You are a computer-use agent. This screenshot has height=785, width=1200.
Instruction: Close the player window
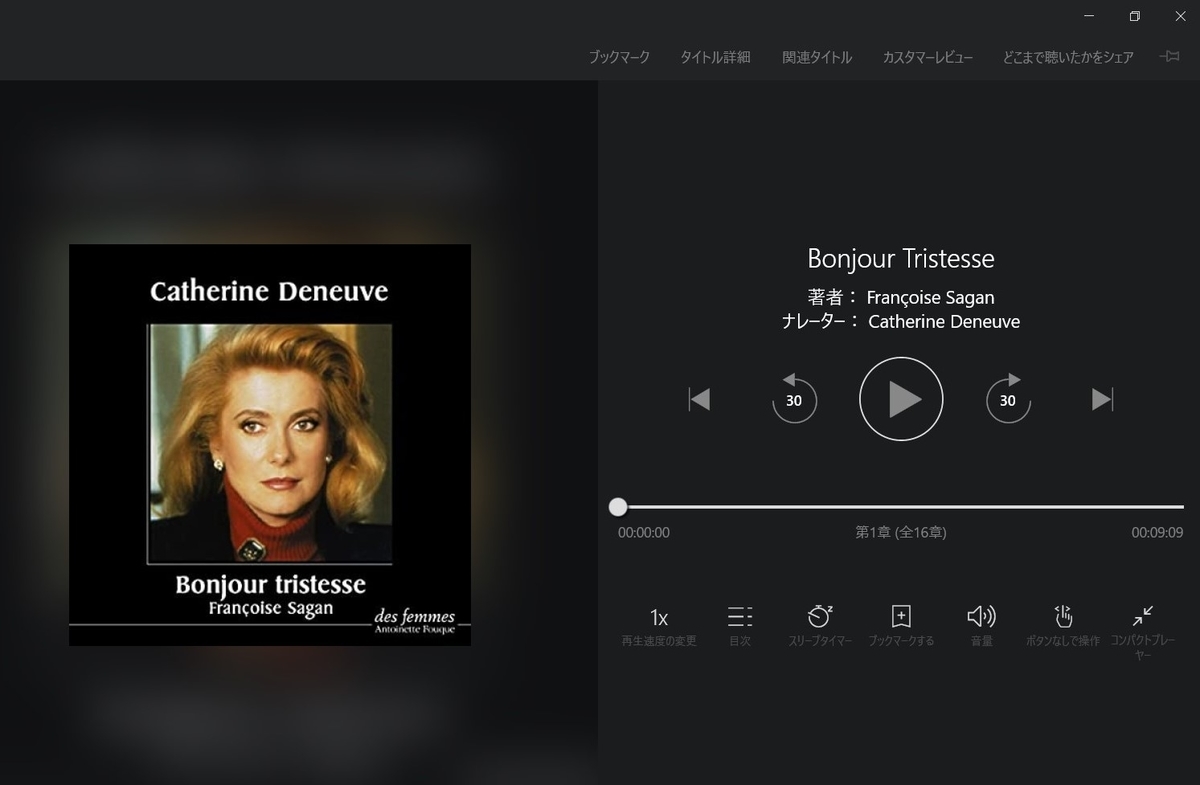coord(1179,16)
